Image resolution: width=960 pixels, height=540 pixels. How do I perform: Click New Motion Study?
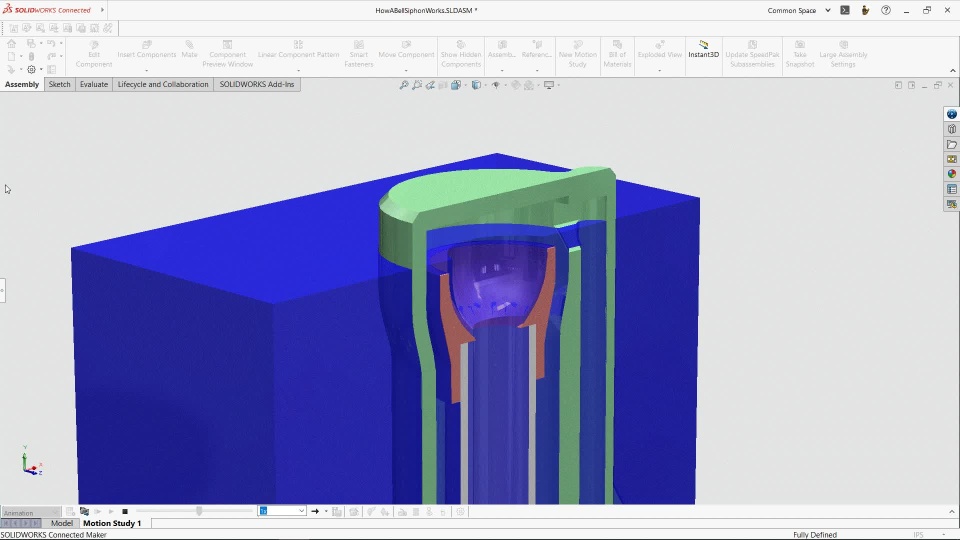[577, 54]
